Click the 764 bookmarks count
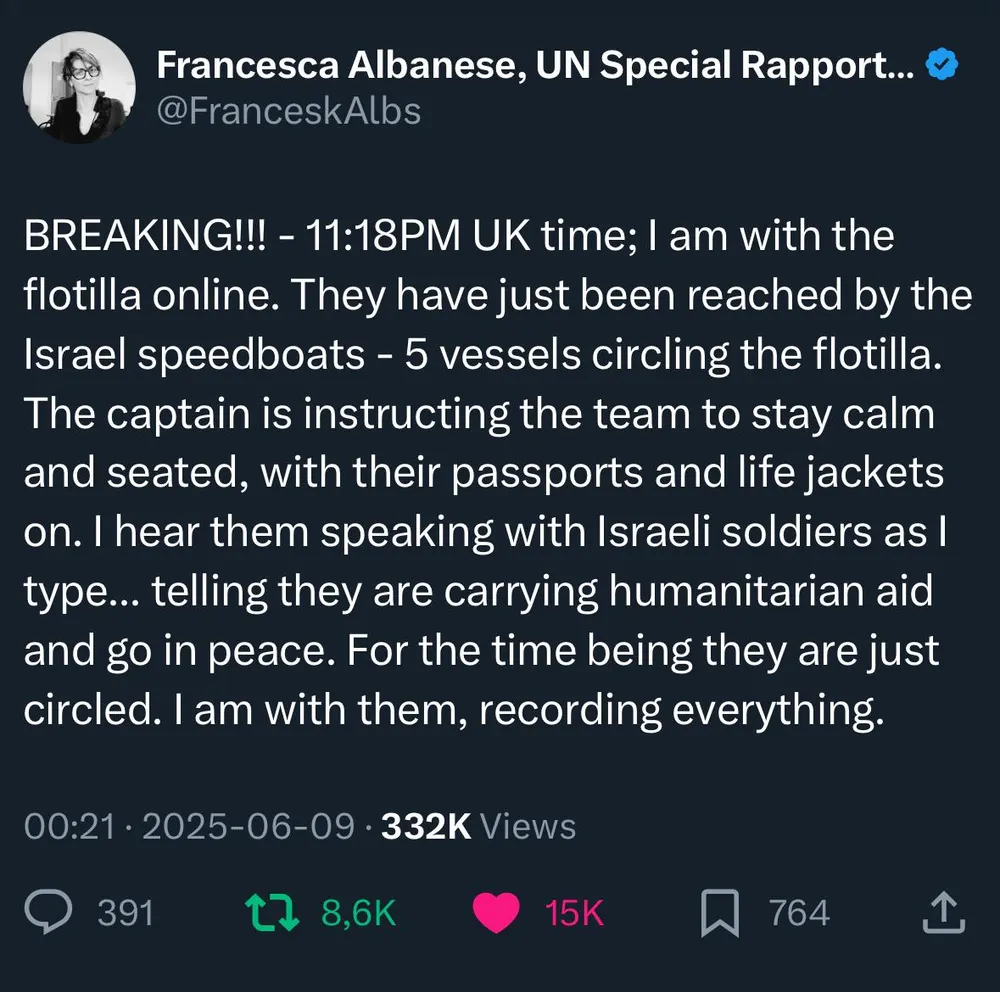 click(x=799, y=912)
